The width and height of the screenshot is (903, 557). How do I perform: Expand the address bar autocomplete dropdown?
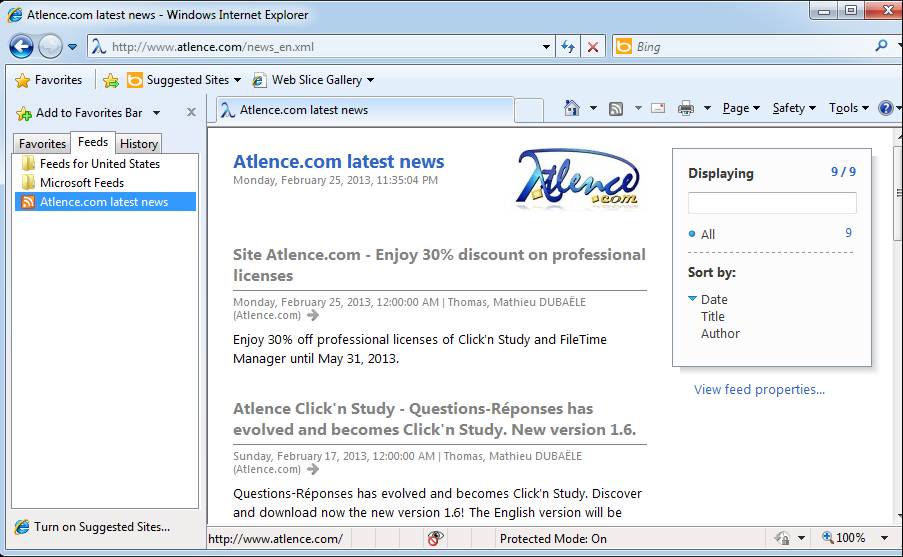546,47
